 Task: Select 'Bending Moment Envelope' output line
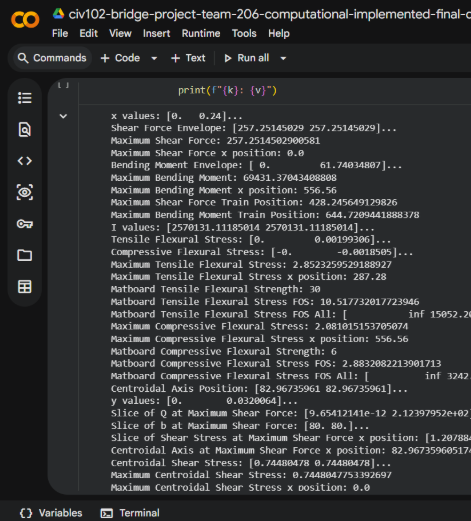256,165
